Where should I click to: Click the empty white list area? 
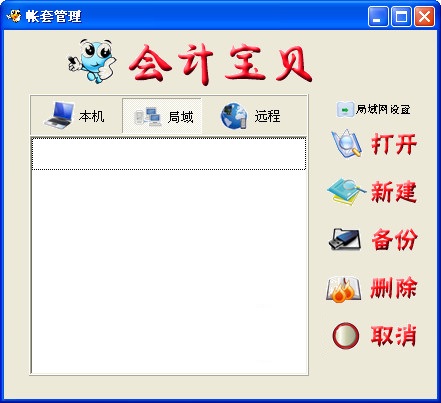point(169,272)
